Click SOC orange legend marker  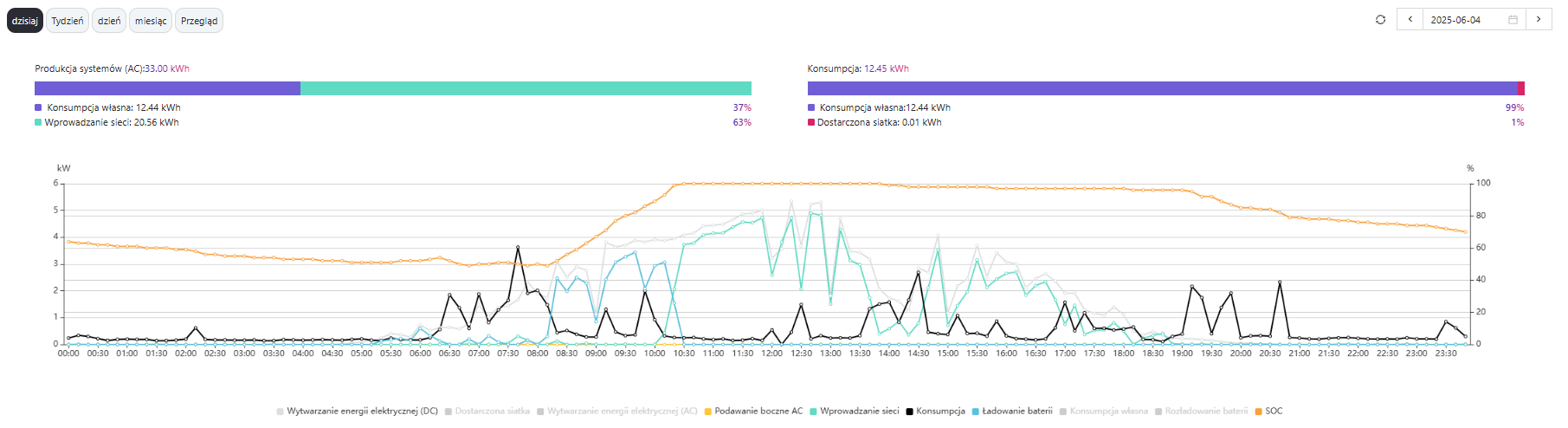point(1258,412)
